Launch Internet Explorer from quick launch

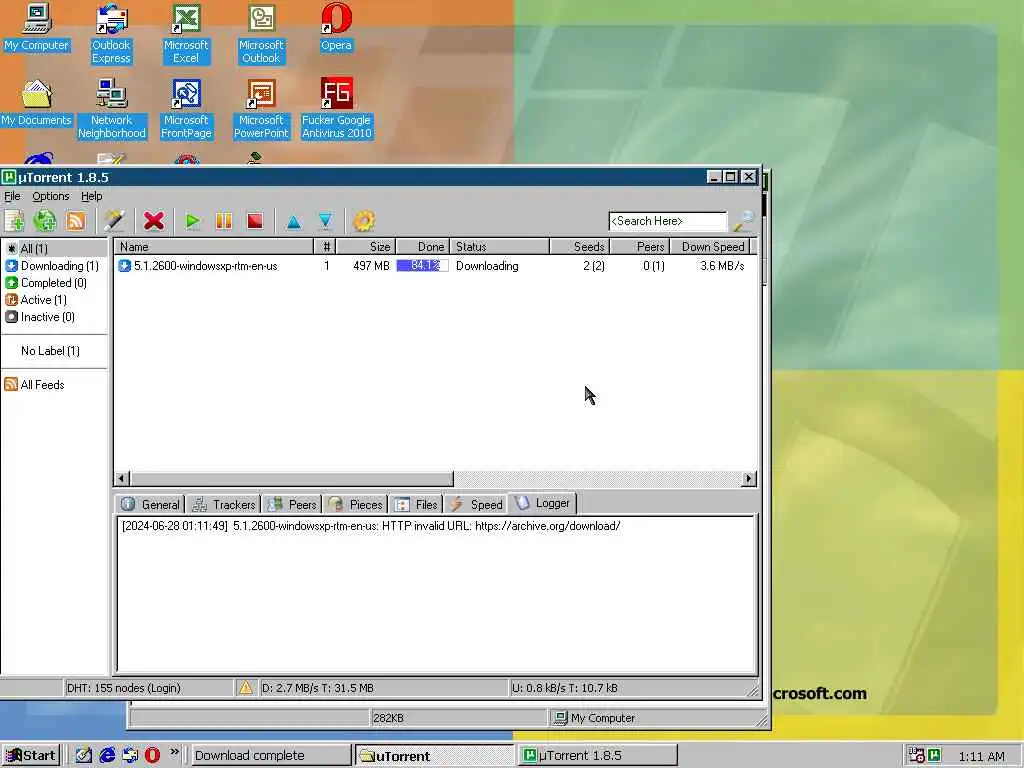click(x=106, y=755)
